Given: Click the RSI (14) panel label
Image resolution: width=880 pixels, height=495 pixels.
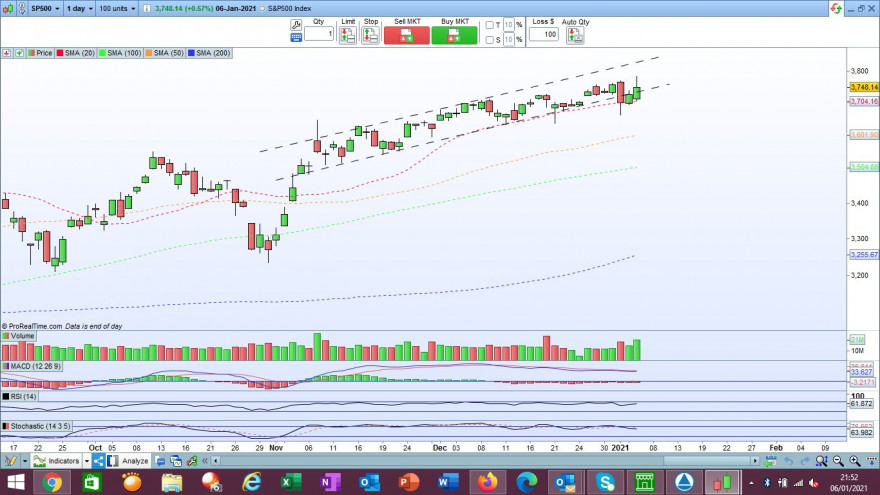Looking at the screenshot, I should pos(20,396).
